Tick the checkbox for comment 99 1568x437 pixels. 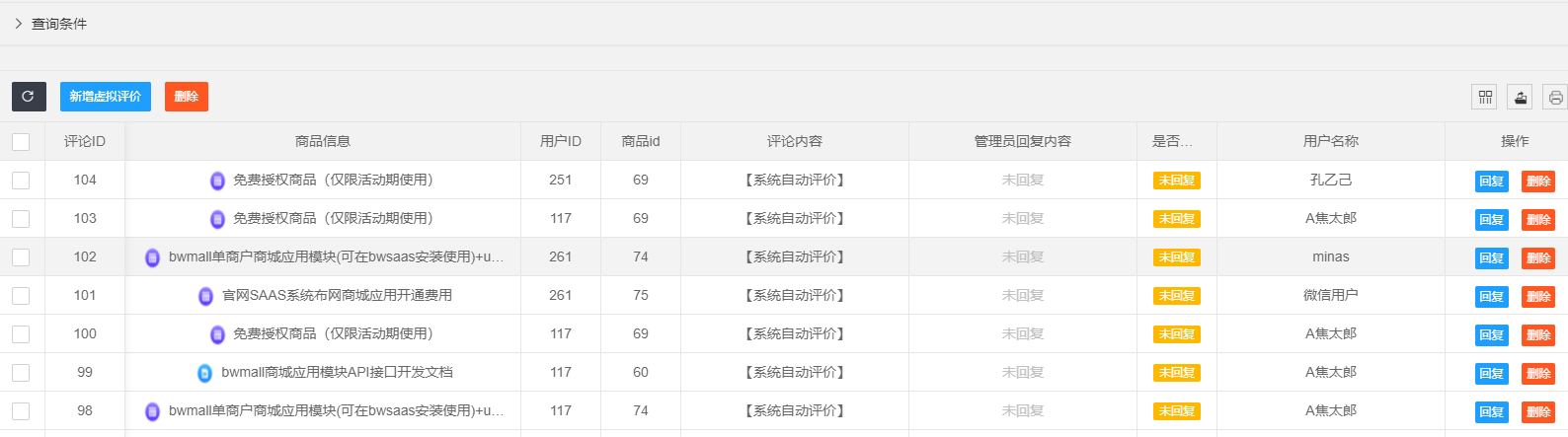[21, 373]
